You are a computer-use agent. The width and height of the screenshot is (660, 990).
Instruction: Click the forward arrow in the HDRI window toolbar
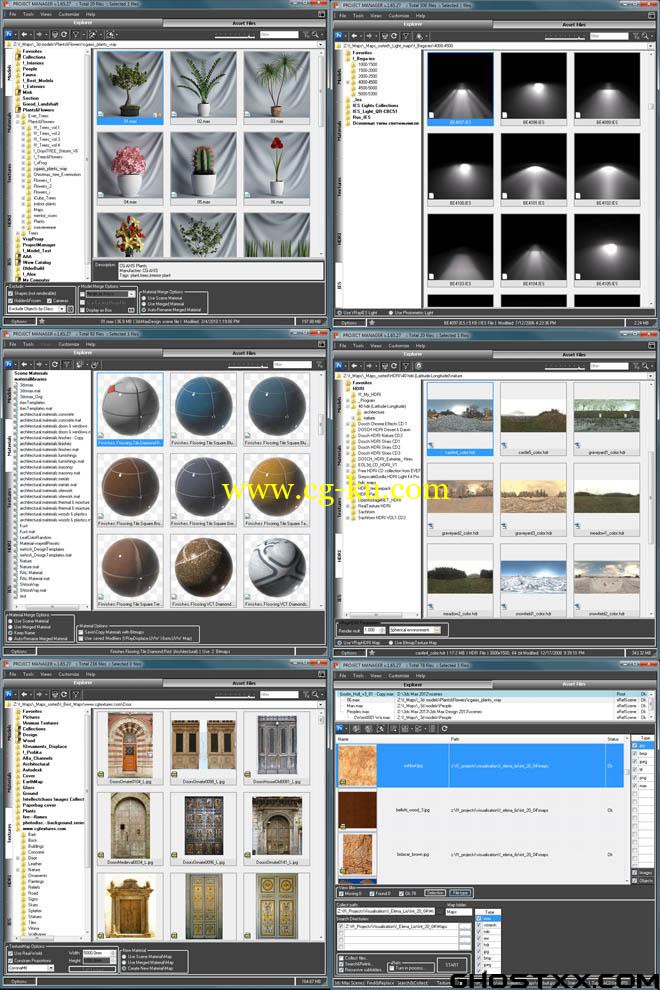point(369,366)
